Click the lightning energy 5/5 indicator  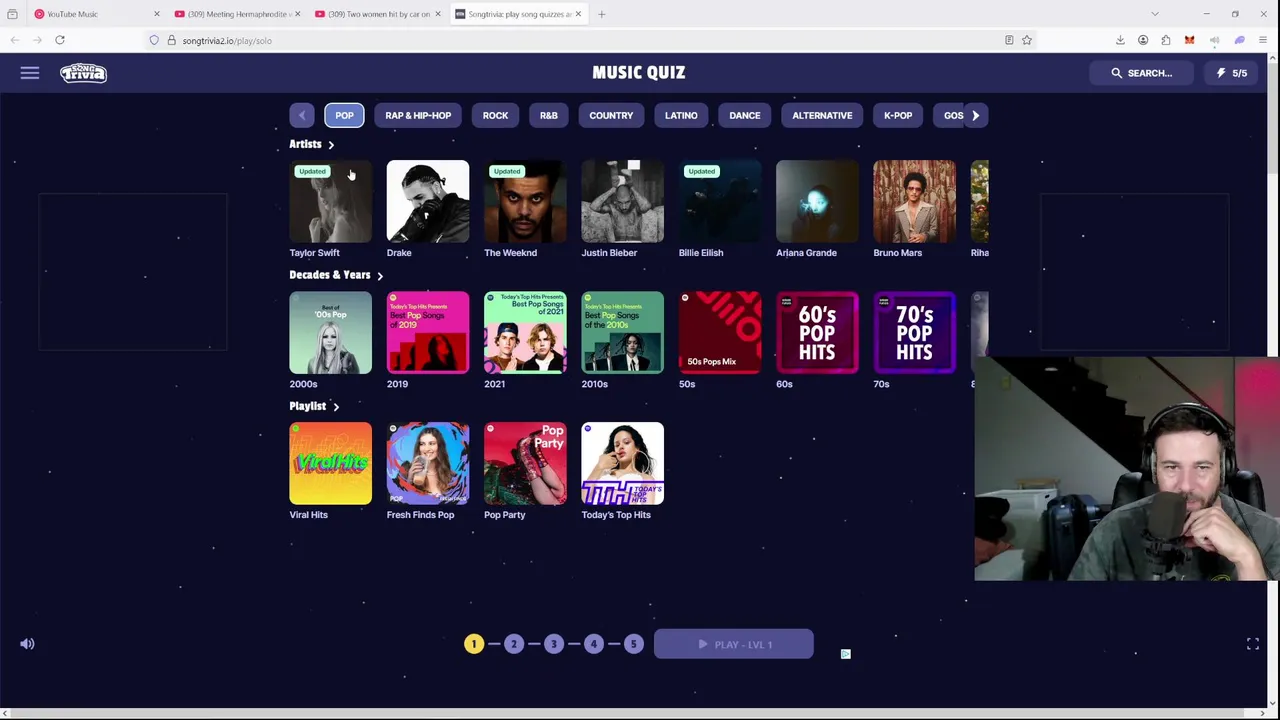point(1231,73)
